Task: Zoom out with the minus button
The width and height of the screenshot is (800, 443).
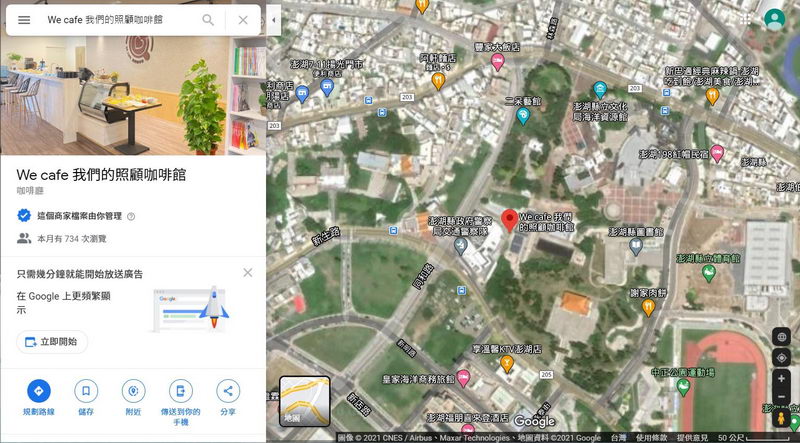Action: pos(781,397)
